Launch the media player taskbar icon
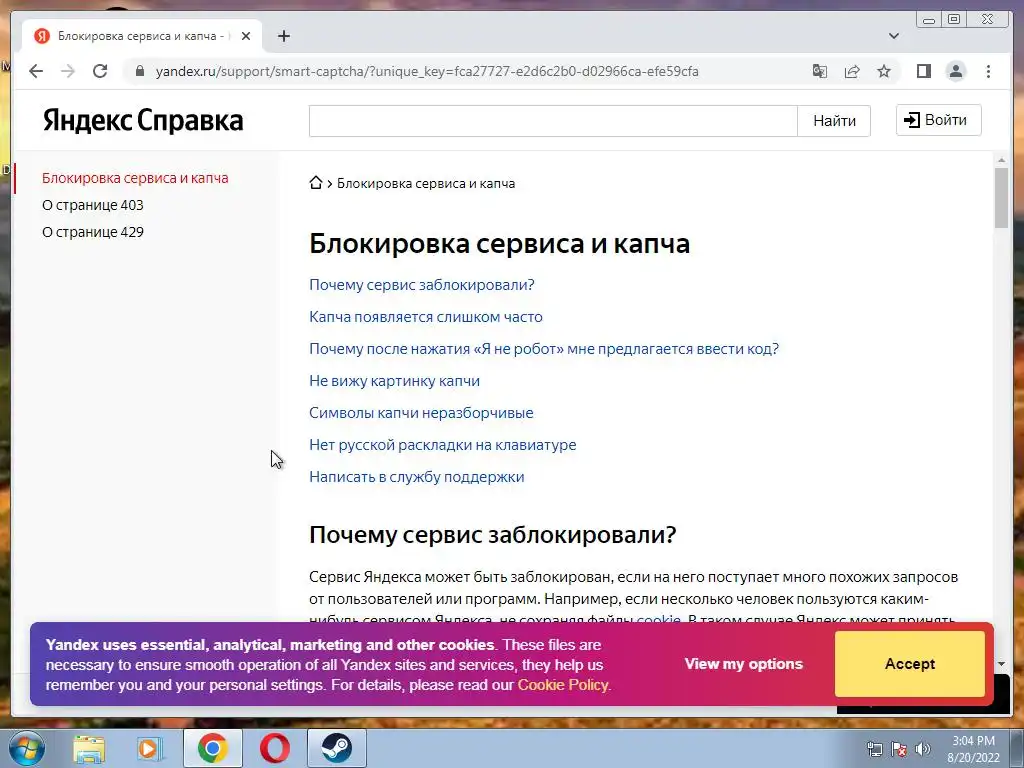 (x=150, y=748)
